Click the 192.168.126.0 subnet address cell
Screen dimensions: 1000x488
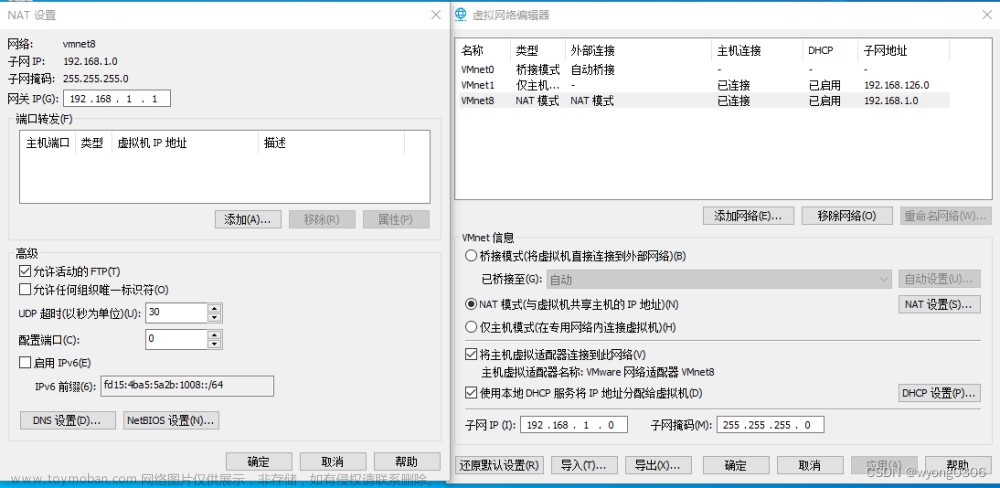(896, 85)
